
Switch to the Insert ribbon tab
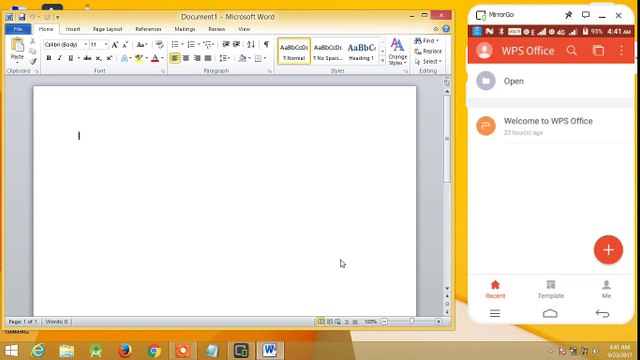73,29
